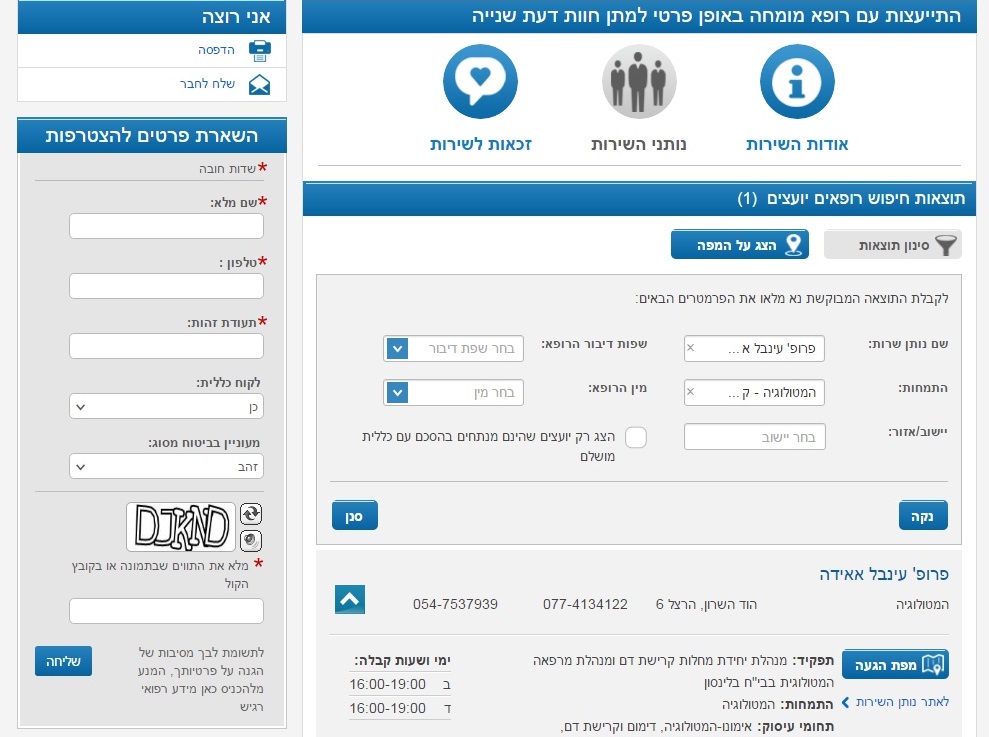Image resolution: width=989 pixels, height=737 pixels.
Task: Click the שם מלא input field
Action: [166, 226]
